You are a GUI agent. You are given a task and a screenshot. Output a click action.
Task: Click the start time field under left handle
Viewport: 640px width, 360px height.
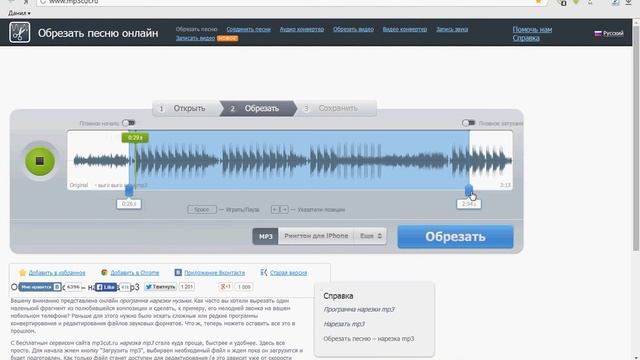point(129,204)
